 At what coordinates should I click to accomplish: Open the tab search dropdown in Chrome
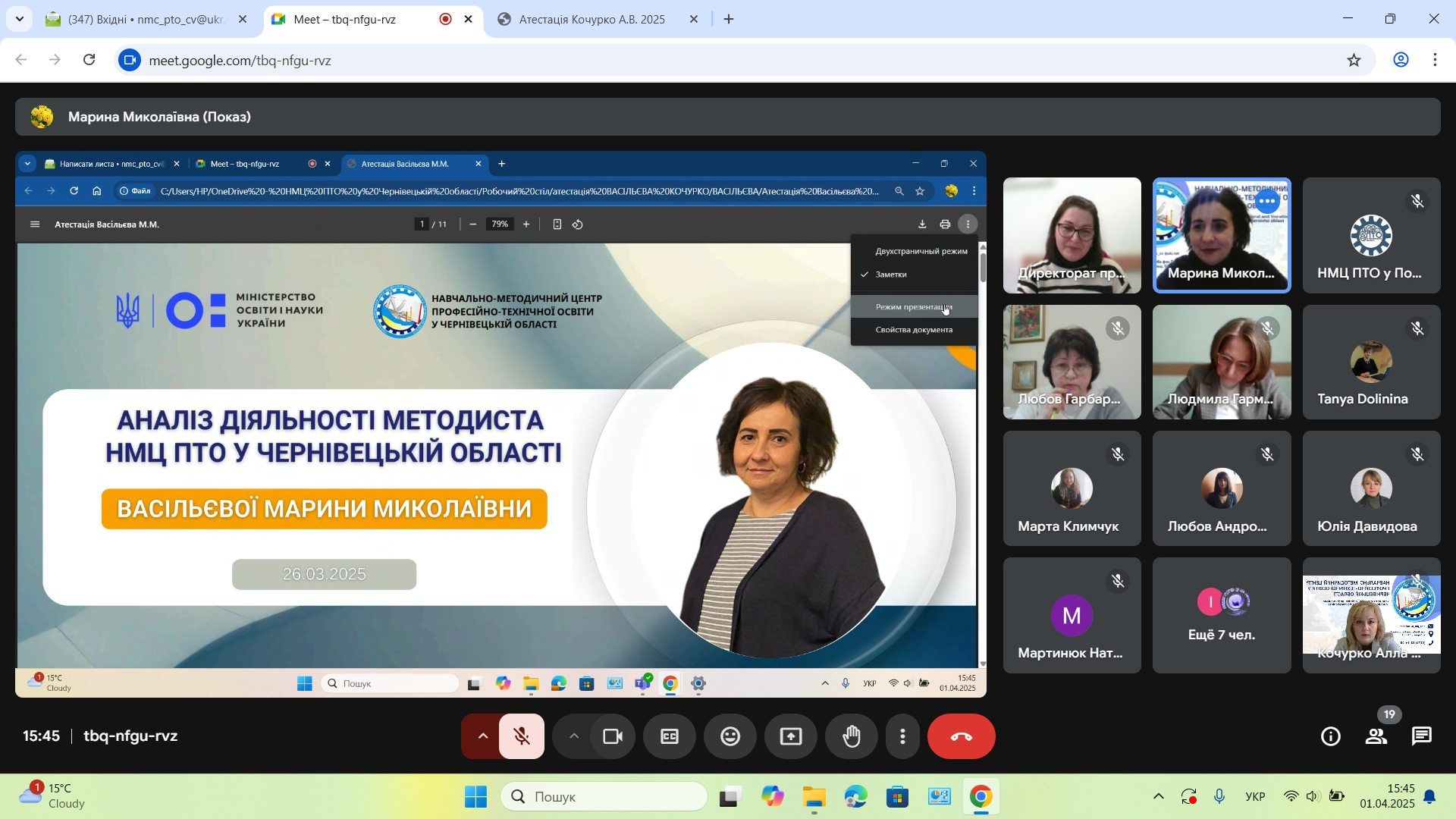(x=19, y=19)
